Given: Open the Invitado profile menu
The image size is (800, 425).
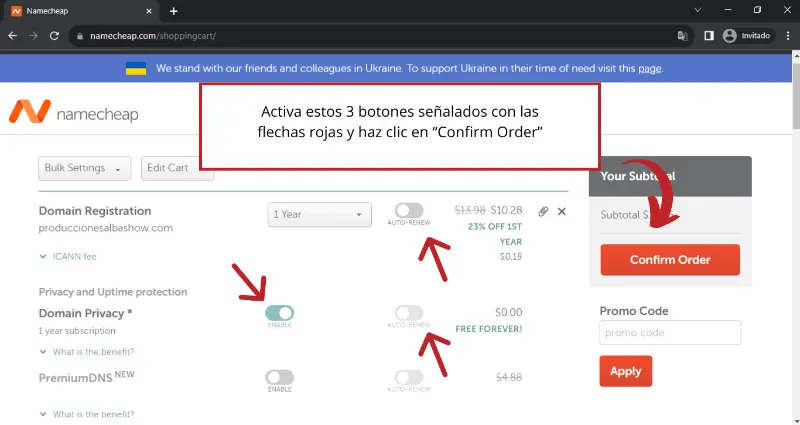Looking at the screenshot, I should coord(747,35).
